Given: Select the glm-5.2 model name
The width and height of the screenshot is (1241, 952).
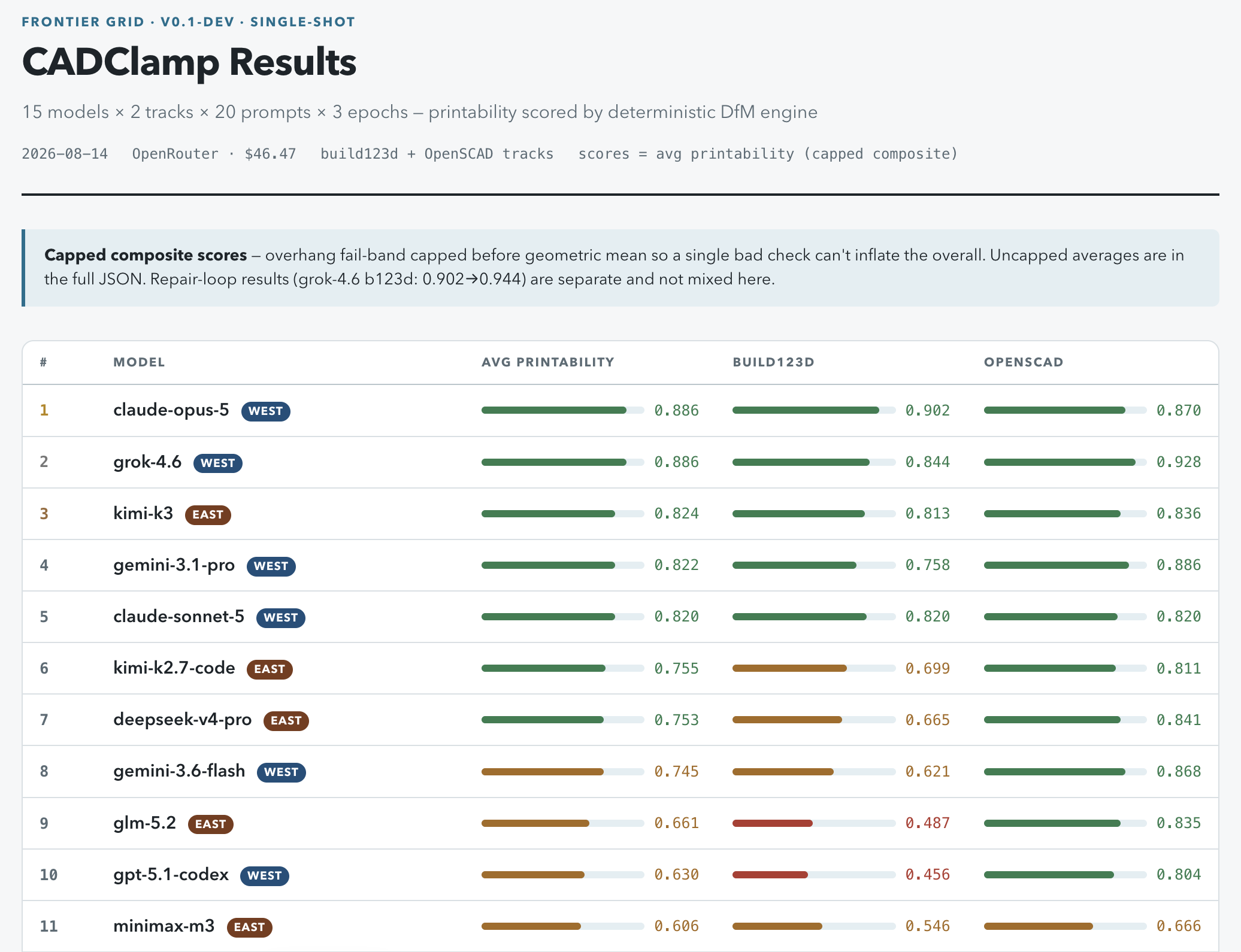Looking at the screenshot, I should pyautogui.click(x=144, y=823).
